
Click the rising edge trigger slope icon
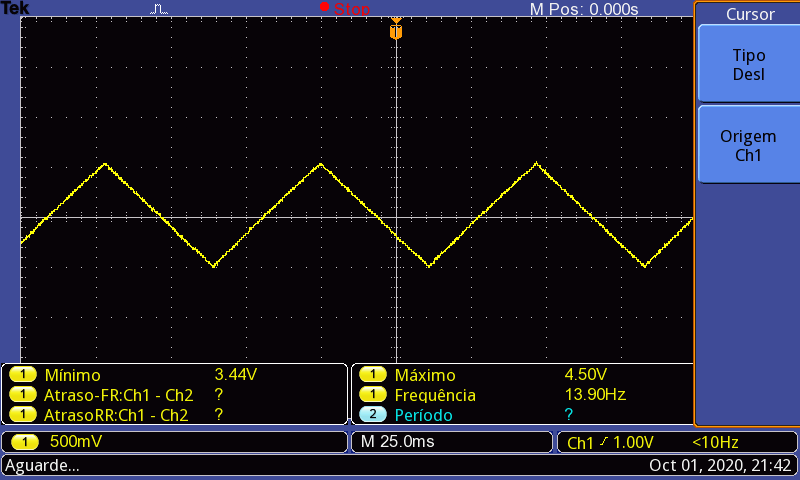(604, 442)
